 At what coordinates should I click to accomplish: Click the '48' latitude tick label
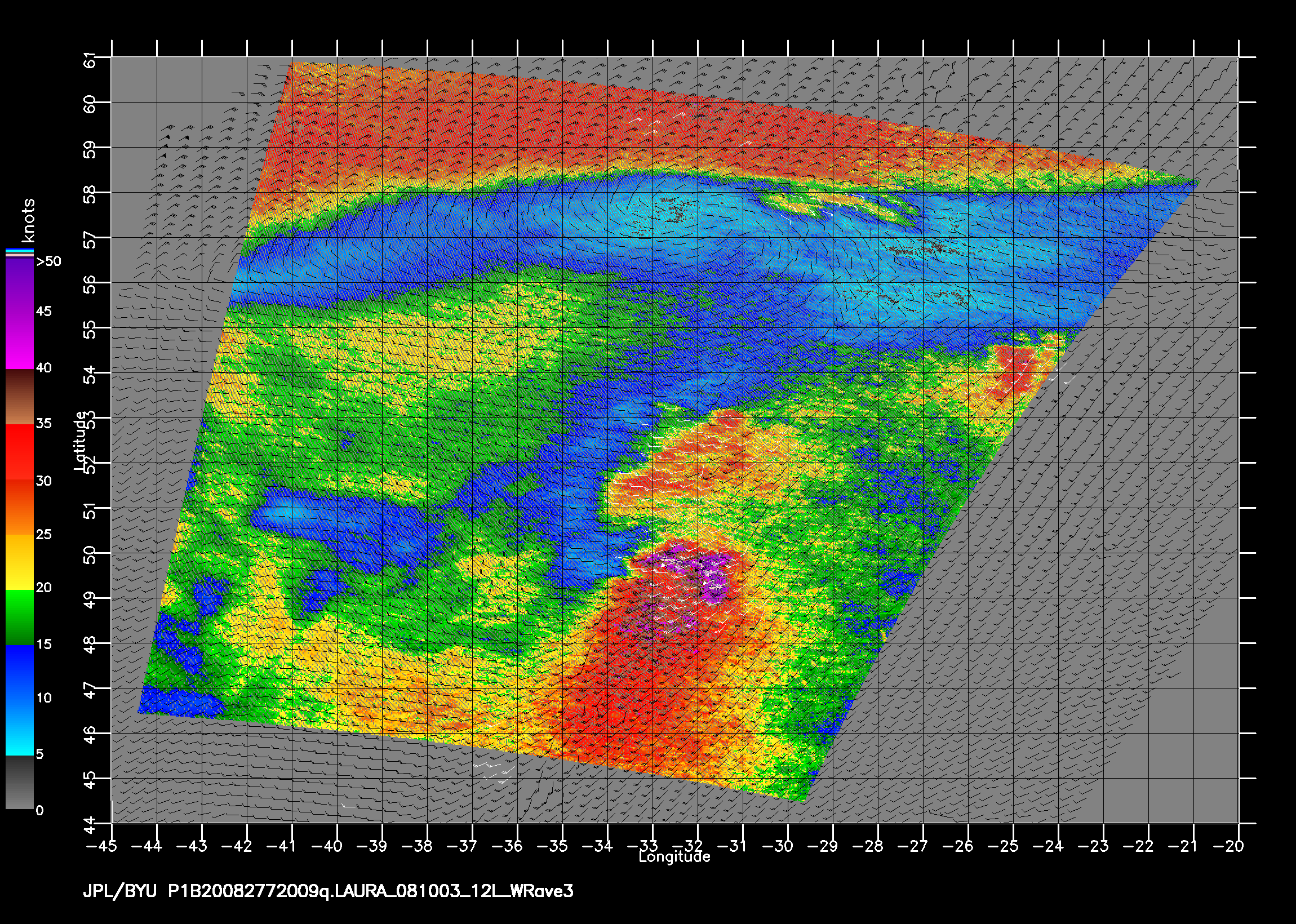90,645
